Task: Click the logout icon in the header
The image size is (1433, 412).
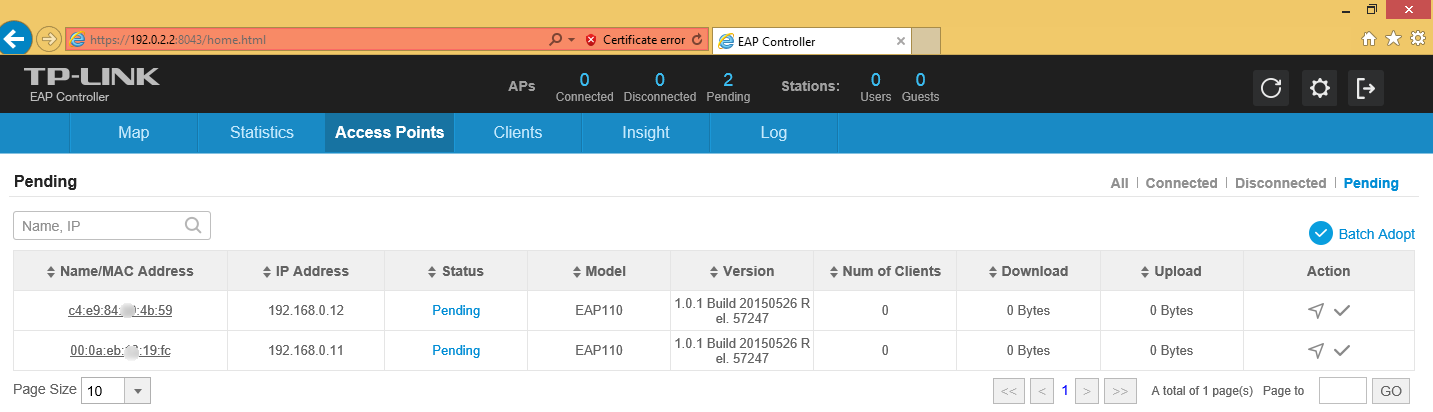Action: tap(1366, 88)
